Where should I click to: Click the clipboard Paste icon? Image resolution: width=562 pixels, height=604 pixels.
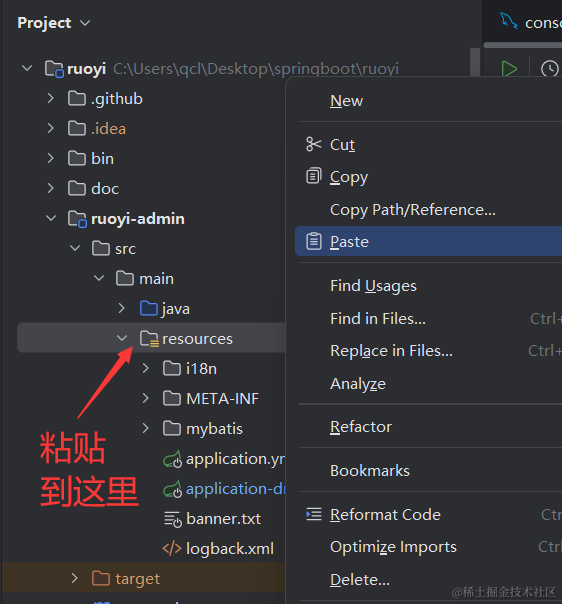pos(314,241)
